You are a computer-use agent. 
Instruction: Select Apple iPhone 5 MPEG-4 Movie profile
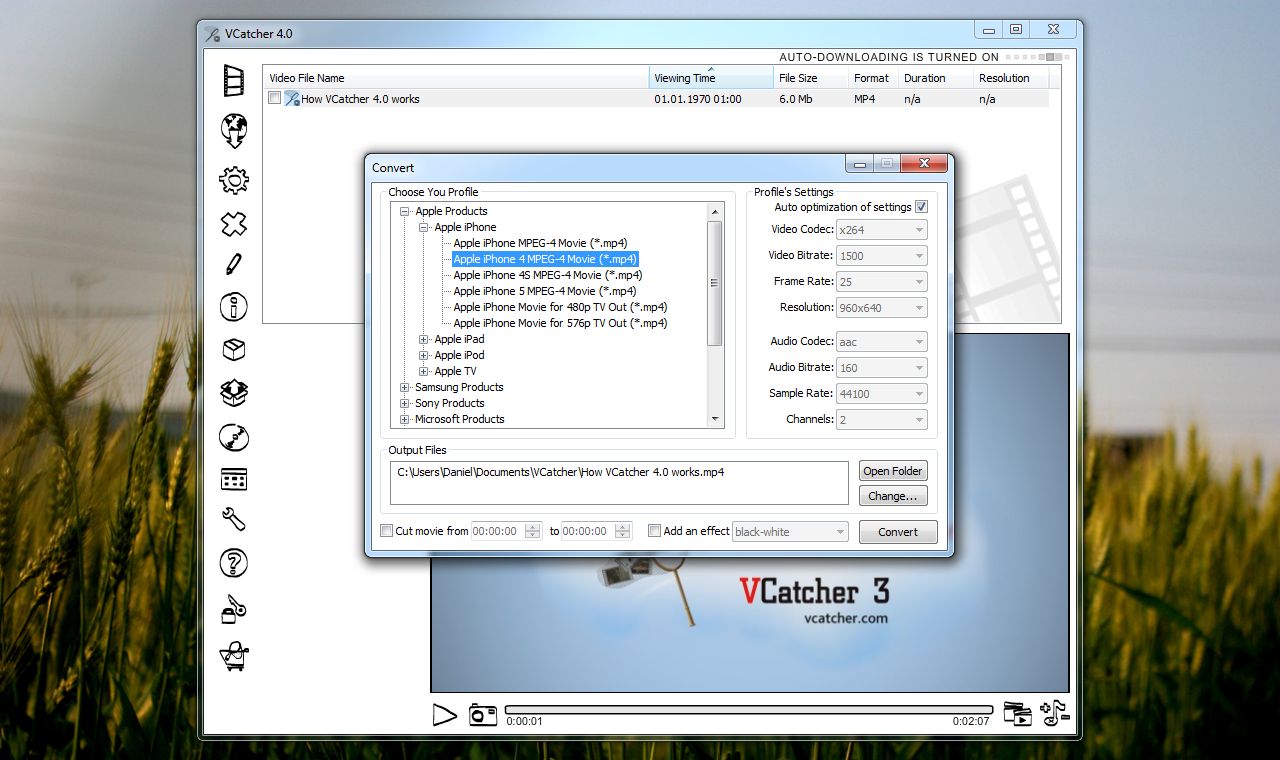coord(544,291)
